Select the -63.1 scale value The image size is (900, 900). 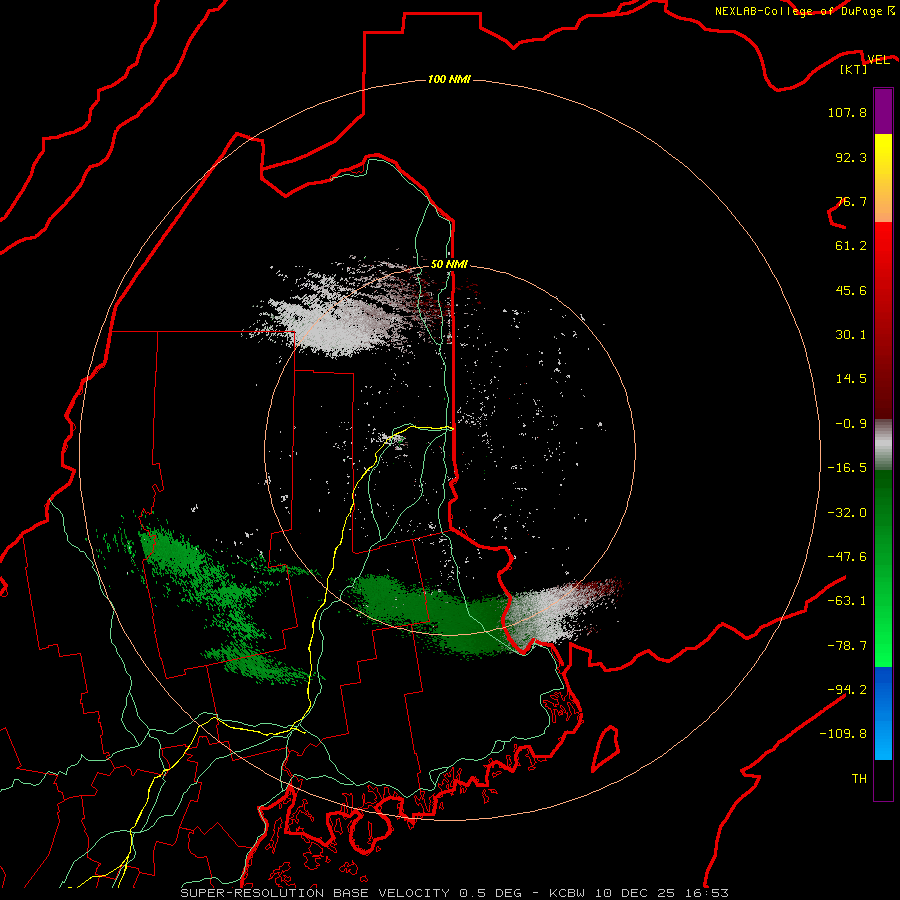coord(847,601)
